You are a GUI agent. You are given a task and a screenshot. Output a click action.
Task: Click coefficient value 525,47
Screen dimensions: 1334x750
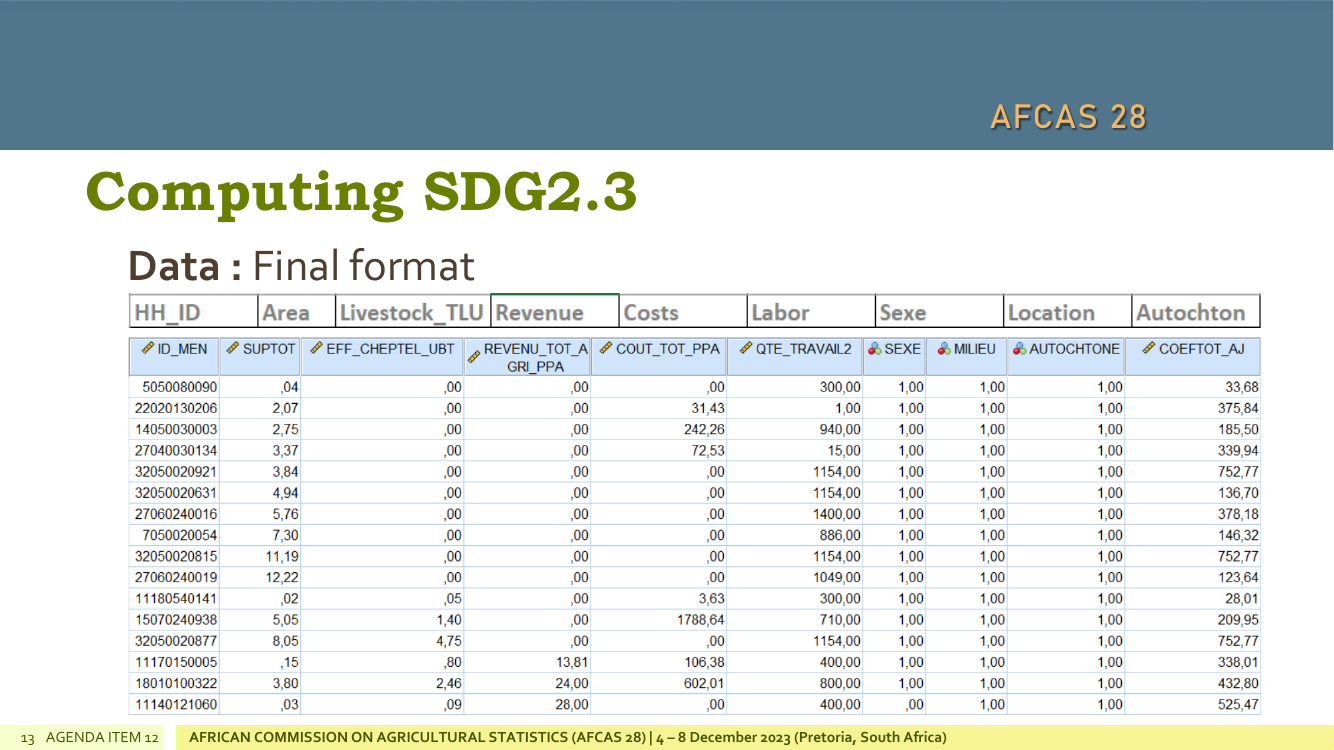pyautogui.click(x=1238, y=705)
